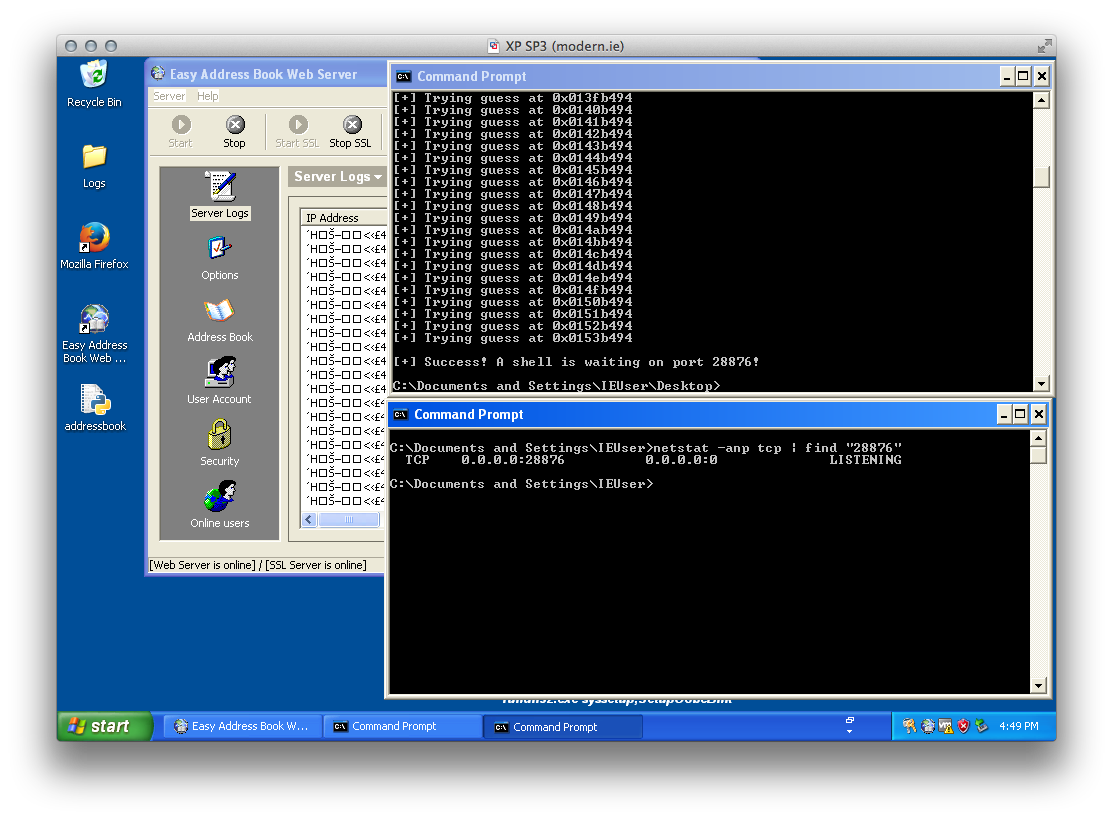
Task: Open the Security sidebar panel
Action: (220, 443)
